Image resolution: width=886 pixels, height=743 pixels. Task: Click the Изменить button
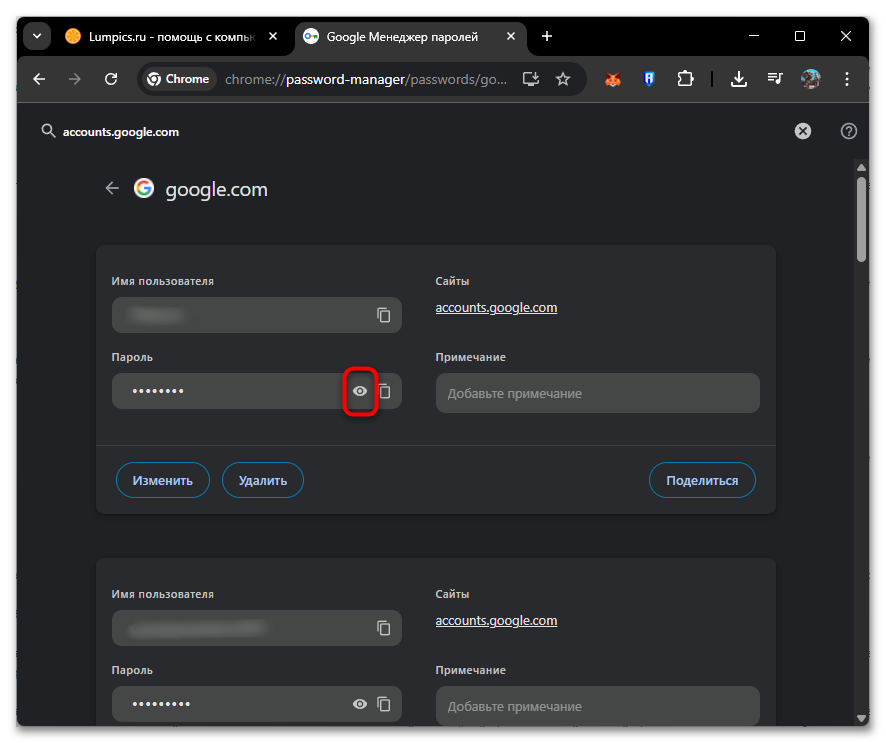point(163,480)
